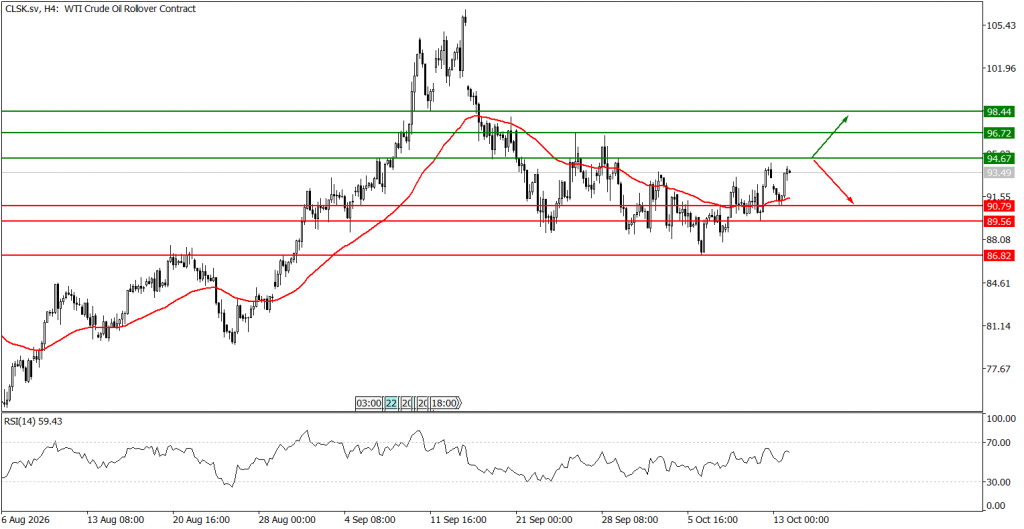Select the green 96.72 resistance price label
Image resolution: width=1024 pixels, height=529 pixels.
tap(999, 133)
